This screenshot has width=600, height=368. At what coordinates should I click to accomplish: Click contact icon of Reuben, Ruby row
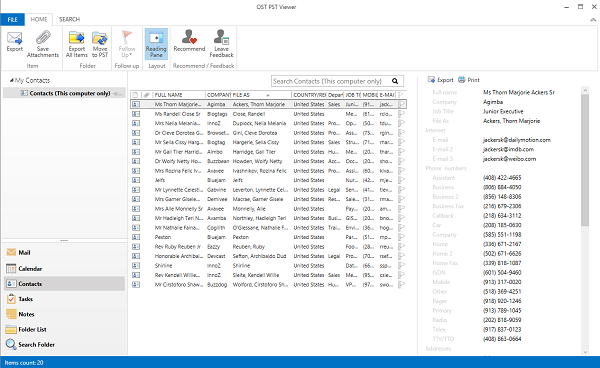tap(136, 247)
